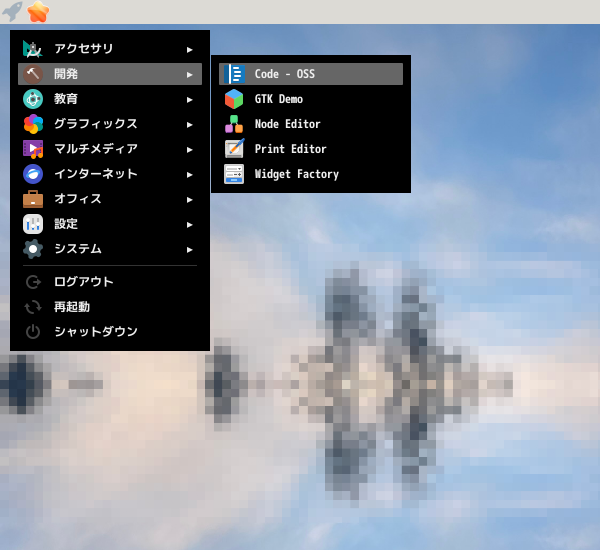Click the システム gear icon

click(33, 249)
